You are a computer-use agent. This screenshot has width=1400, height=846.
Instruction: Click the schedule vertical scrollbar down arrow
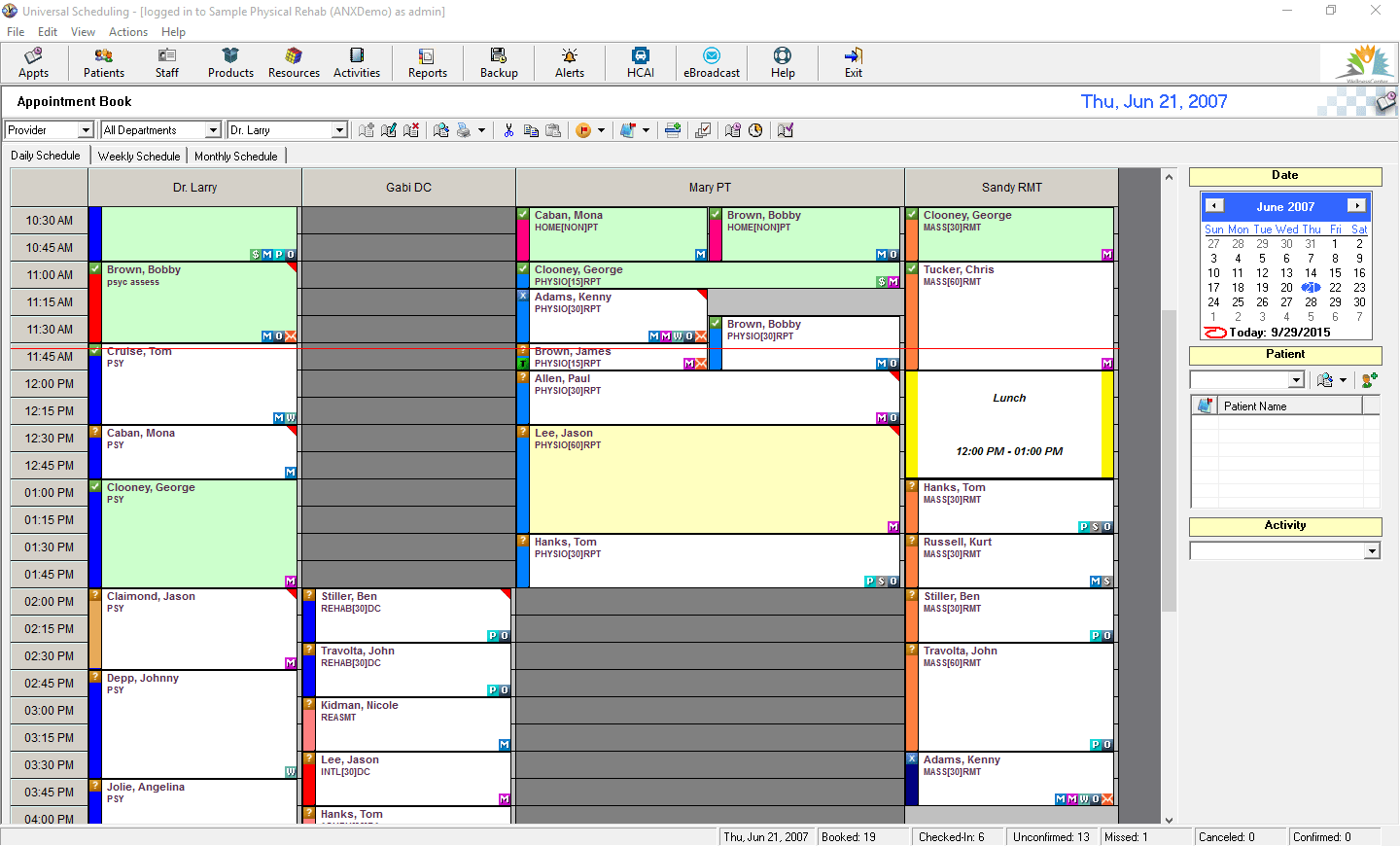point(1169,820)
